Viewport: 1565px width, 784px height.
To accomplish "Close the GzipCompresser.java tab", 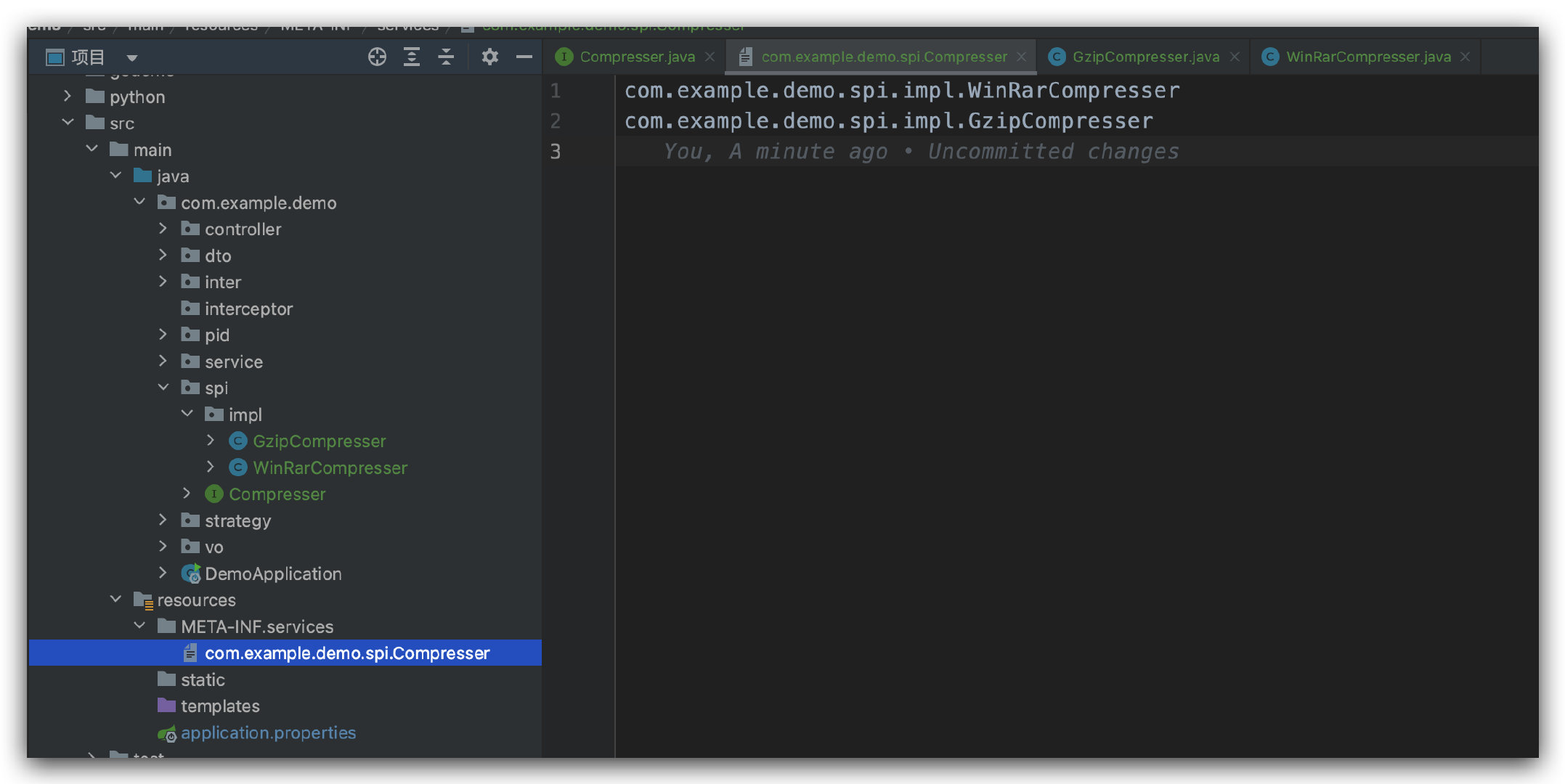I will pos(1235,57).
